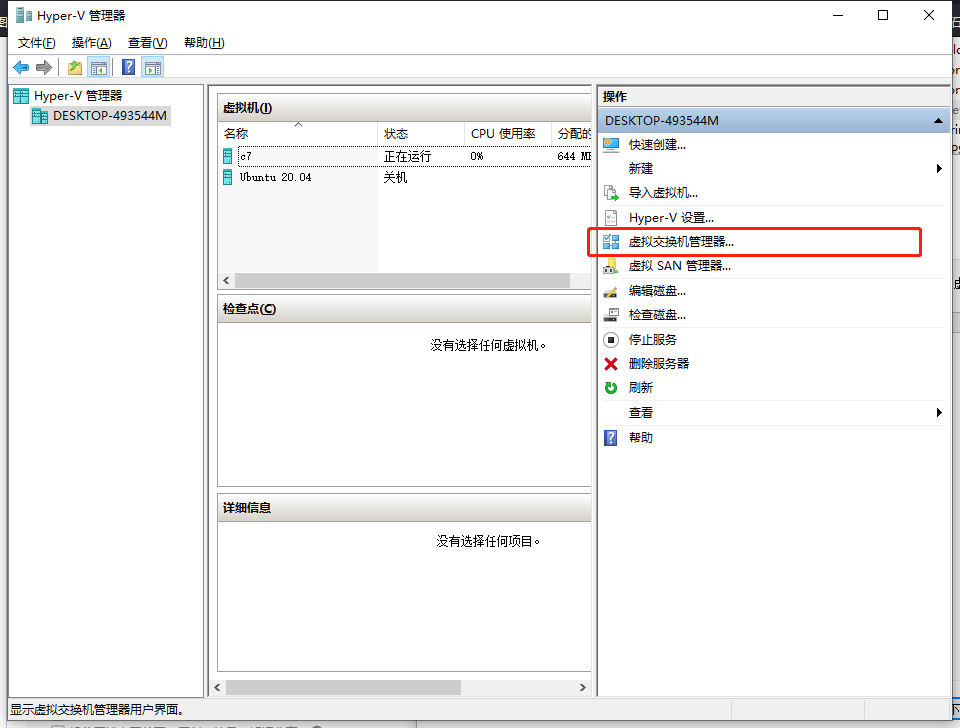960x728 pixels.
Task: Click the DESKTOP-493544M server icon in tree
Action: tap(40, 116)
